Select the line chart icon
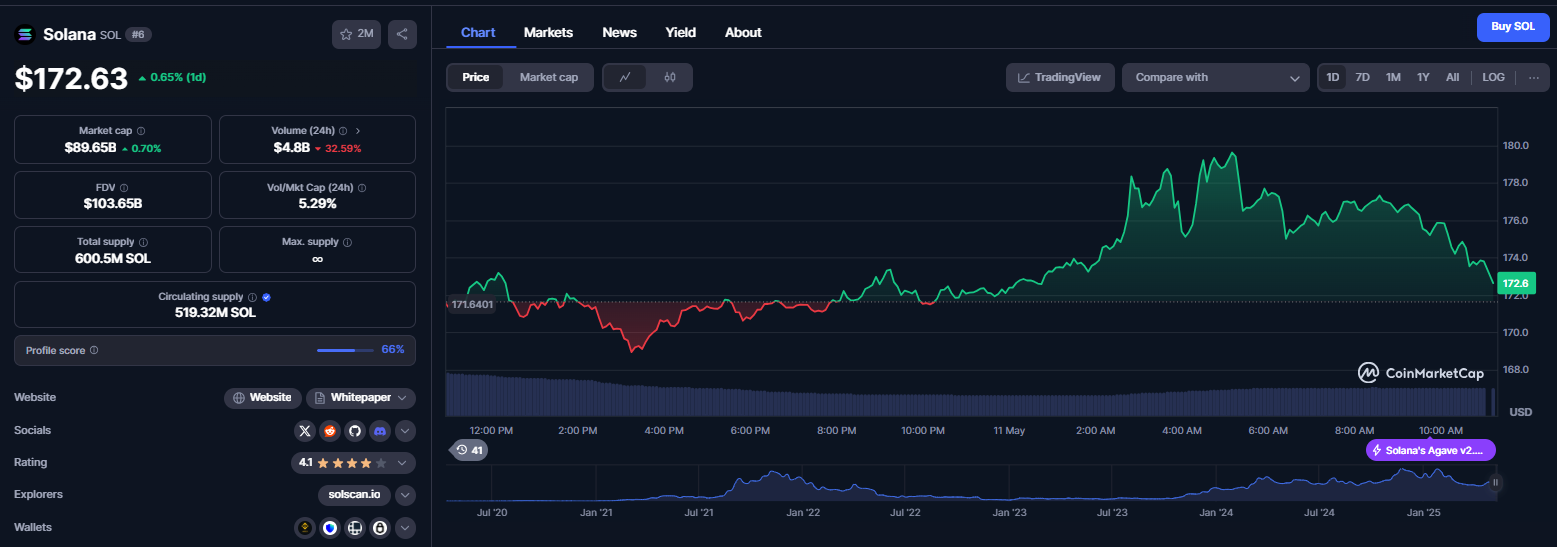The height and width of the screenshot is (547, 1557). [x=625, y=77]
